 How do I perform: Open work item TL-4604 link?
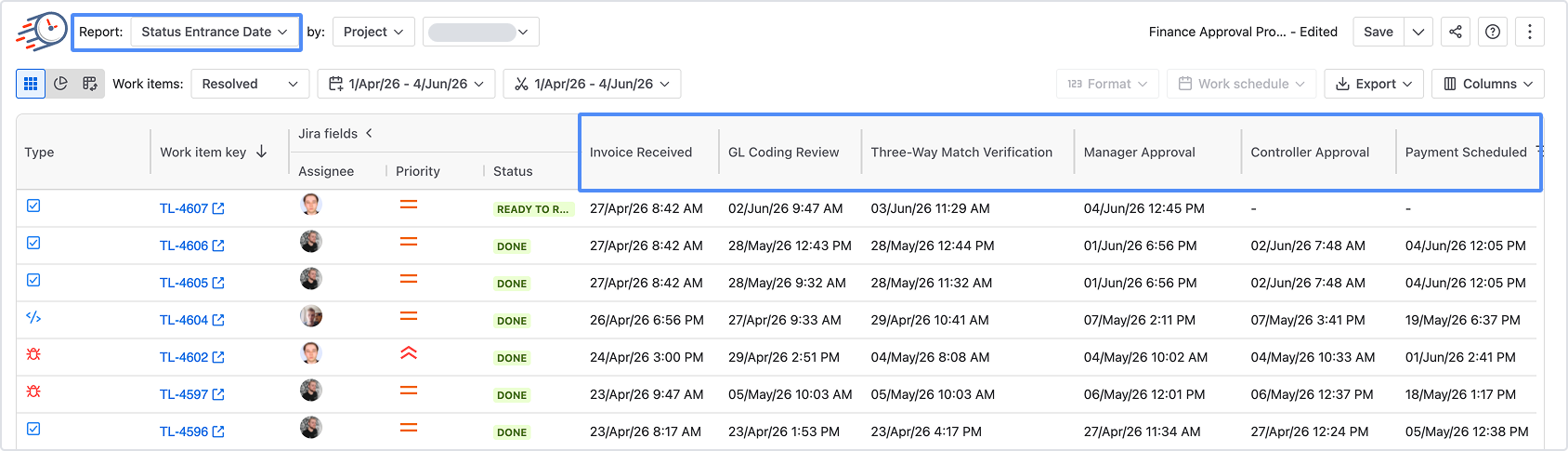pos(184,320)
